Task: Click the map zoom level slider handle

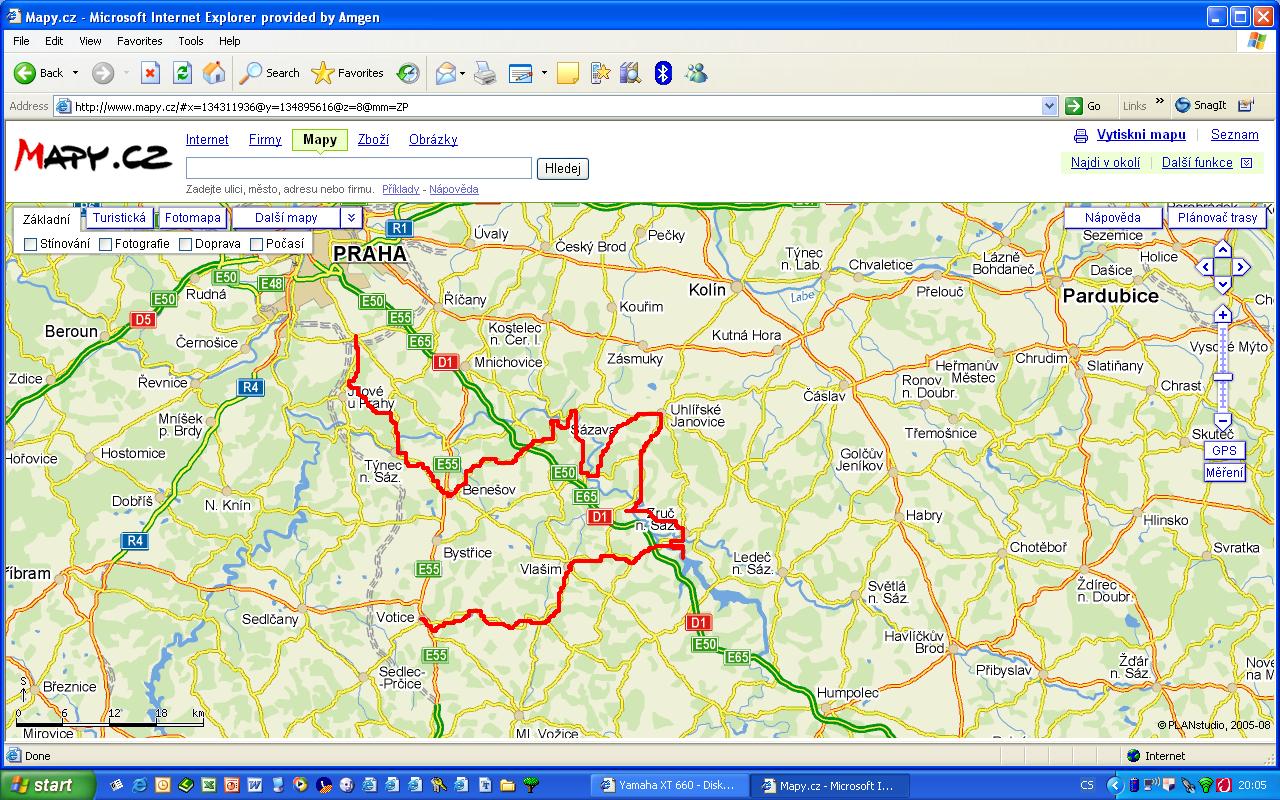Action: tap(1222, 377)
